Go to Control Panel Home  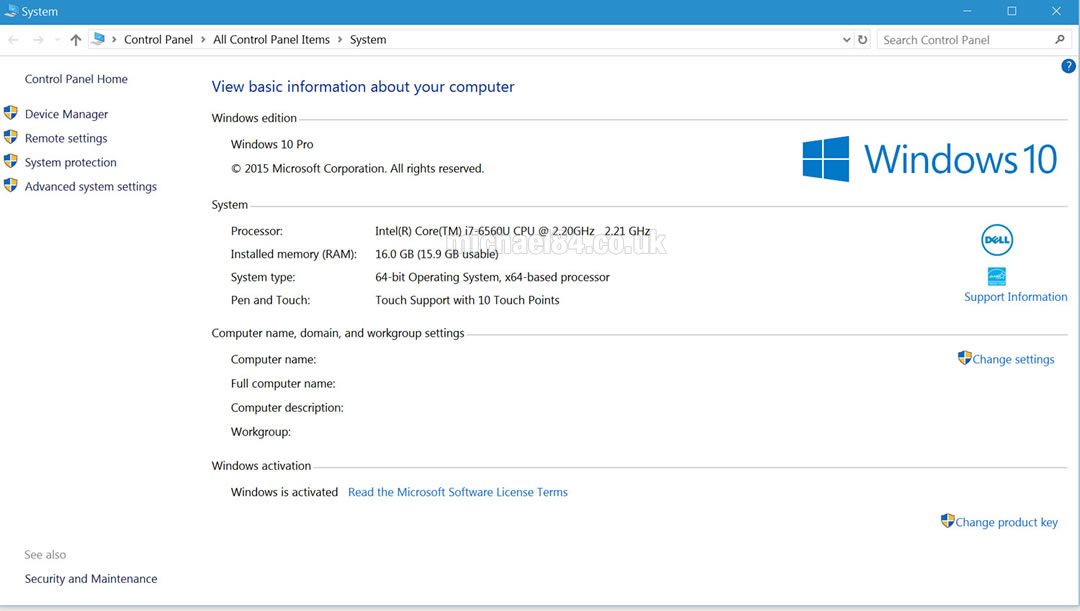click(76, 79)
